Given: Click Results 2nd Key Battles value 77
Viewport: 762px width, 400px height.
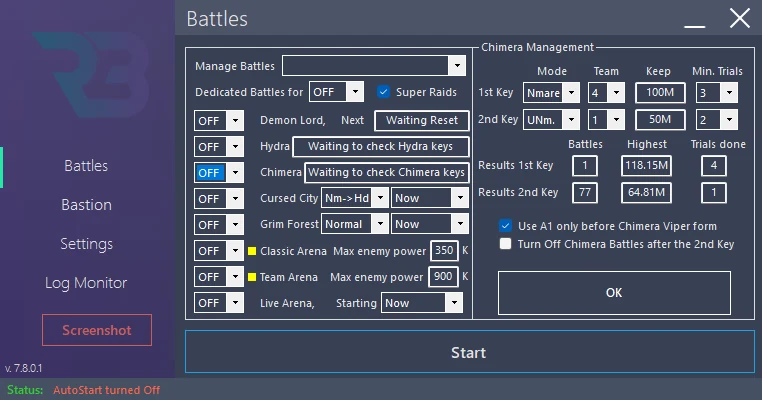Looking at the screenshot, I should pyautogui.click(x=585, y=192).
